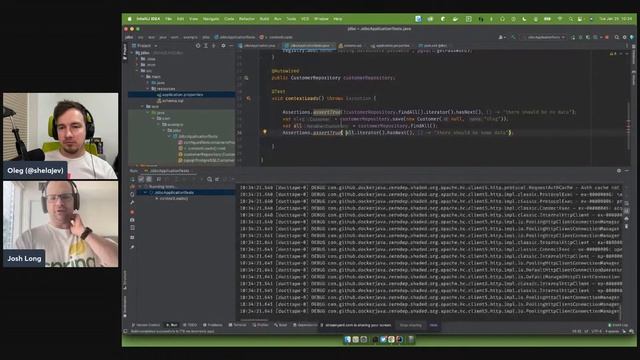
Task: Toggle show passed tests in Run toolbar
Action: pos(141,179)
